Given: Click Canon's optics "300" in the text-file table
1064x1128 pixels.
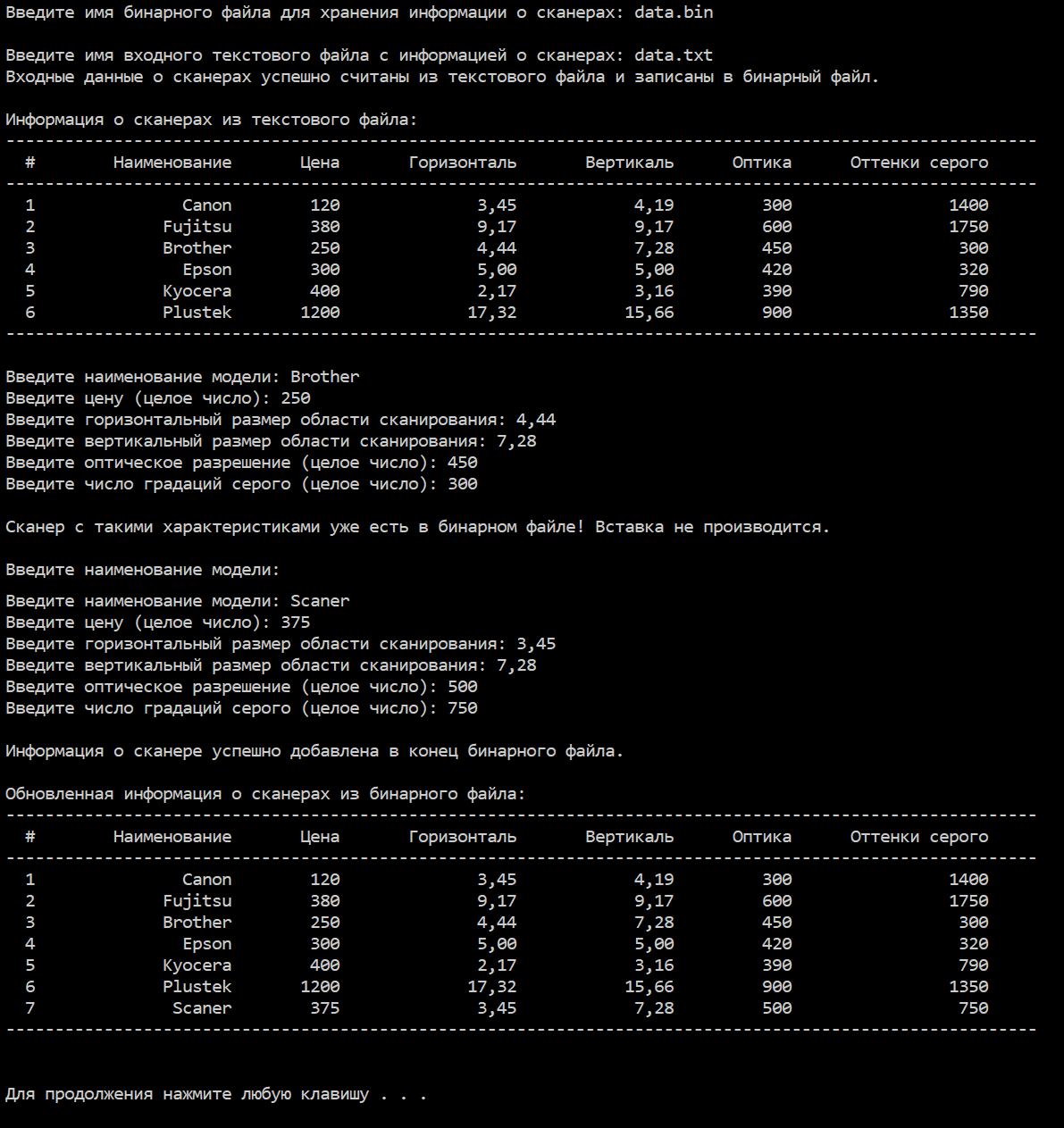Looking at the screenshot, I should (777, 205).
